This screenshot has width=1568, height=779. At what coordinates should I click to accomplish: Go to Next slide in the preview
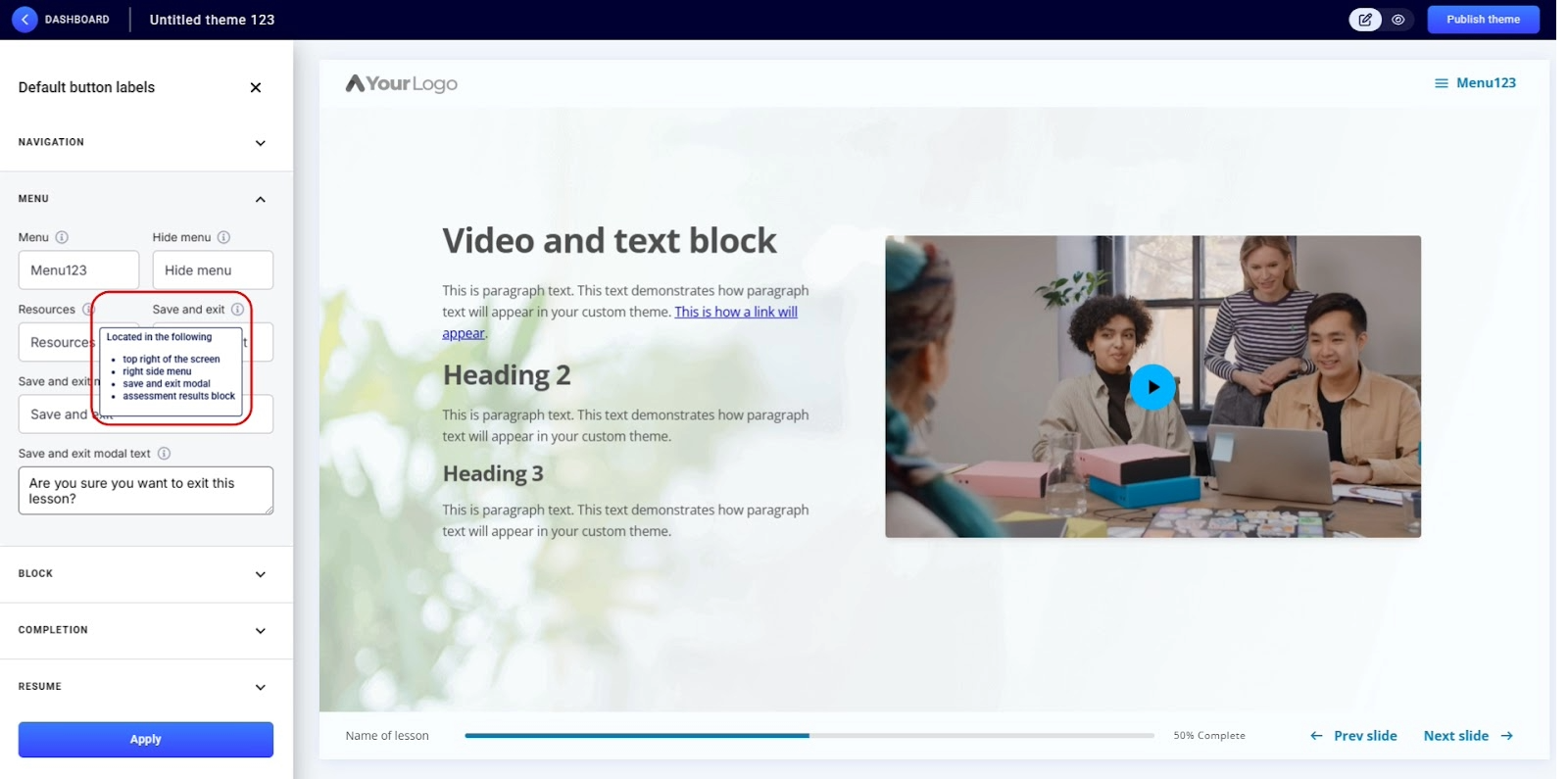(x=1467, y=736)
